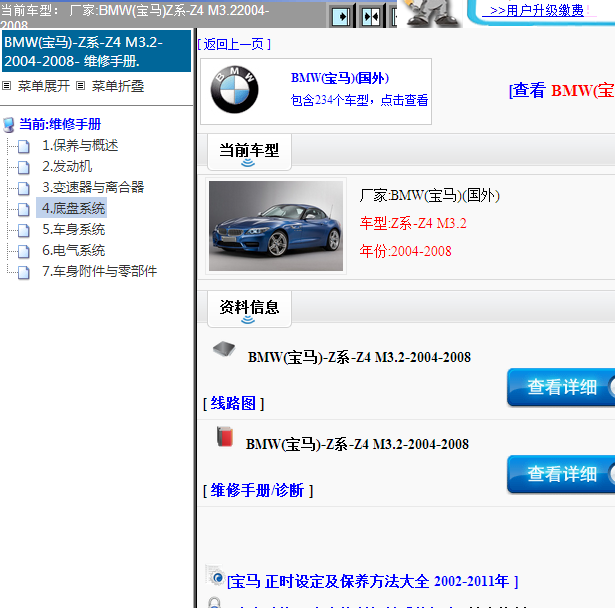Open the 用户升级缴费 link
Image resolution: width=615 pixels, height=608 pixels.
537,11
